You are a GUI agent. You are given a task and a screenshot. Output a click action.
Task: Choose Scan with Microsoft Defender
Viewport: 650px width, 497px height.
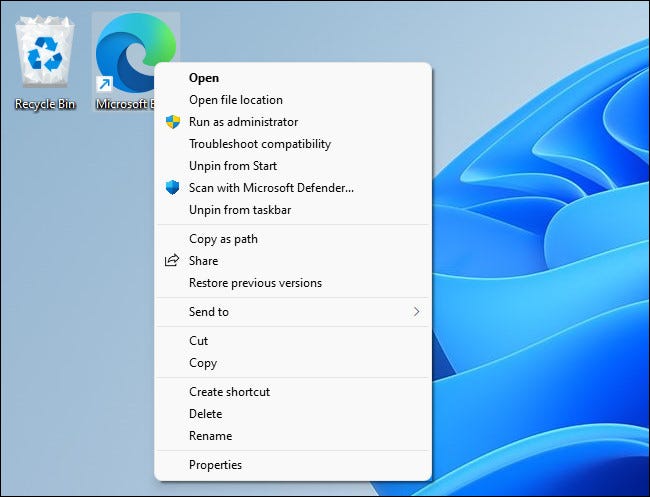click(271, 188)
